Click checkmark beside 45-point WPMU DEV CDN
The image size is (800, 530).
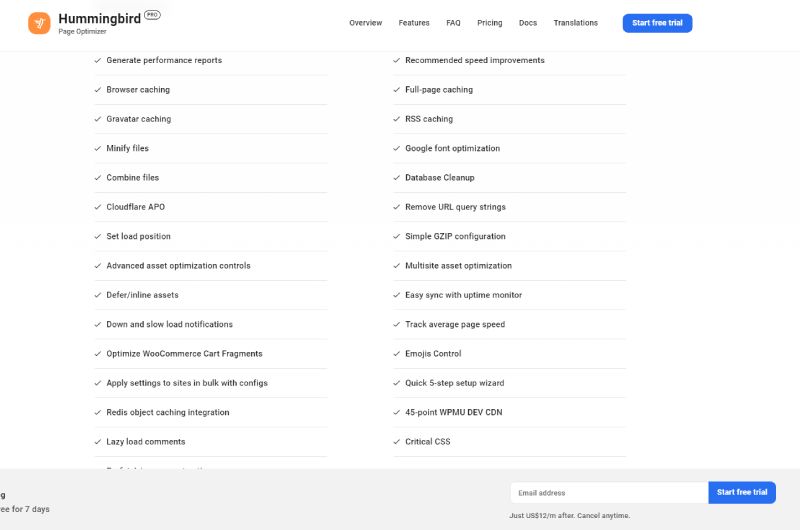click(396, 412)
